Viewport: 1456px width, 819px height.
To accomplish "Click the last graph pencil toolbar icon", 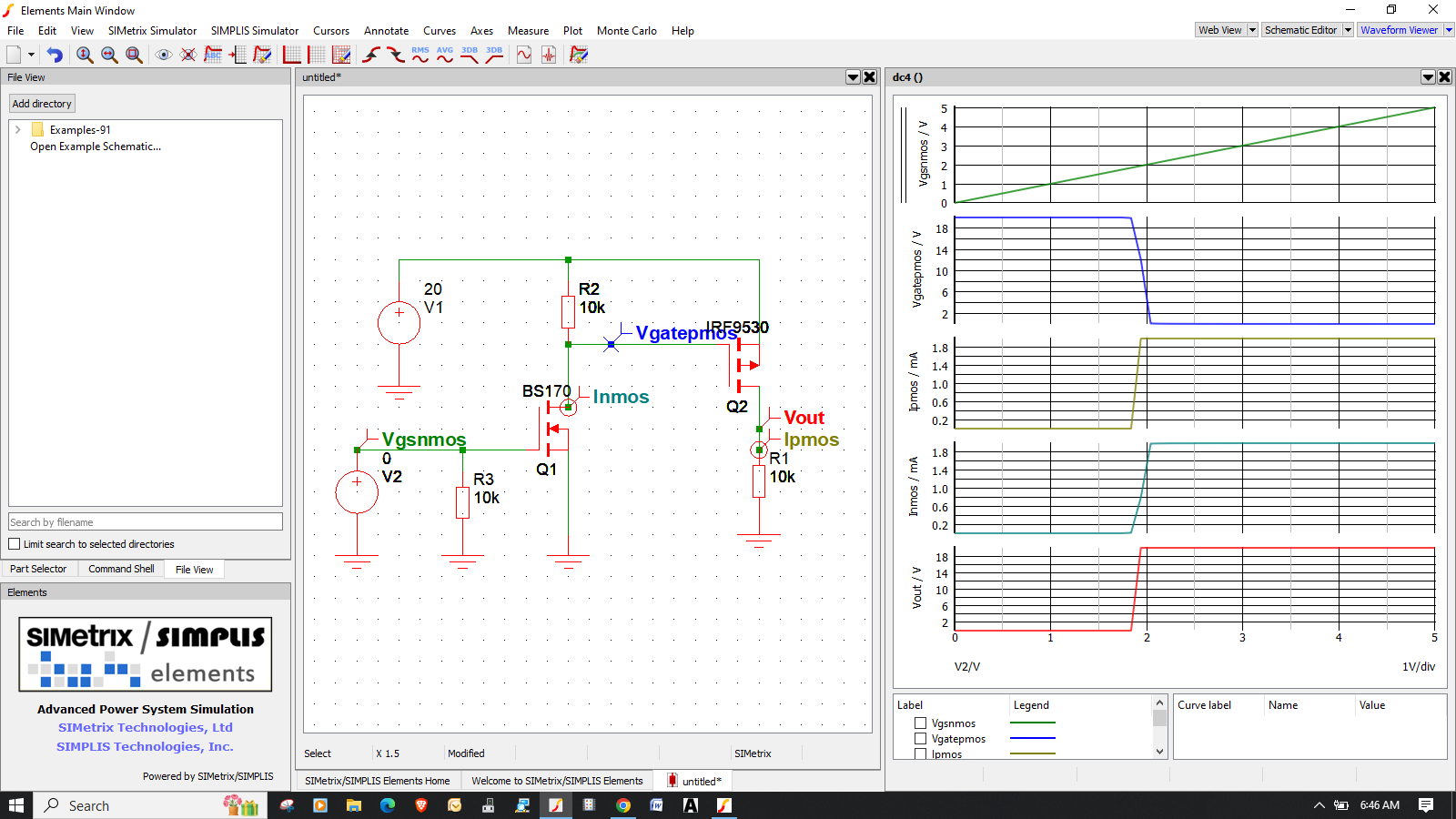I will pyautogui.click(x=579, y=55).
